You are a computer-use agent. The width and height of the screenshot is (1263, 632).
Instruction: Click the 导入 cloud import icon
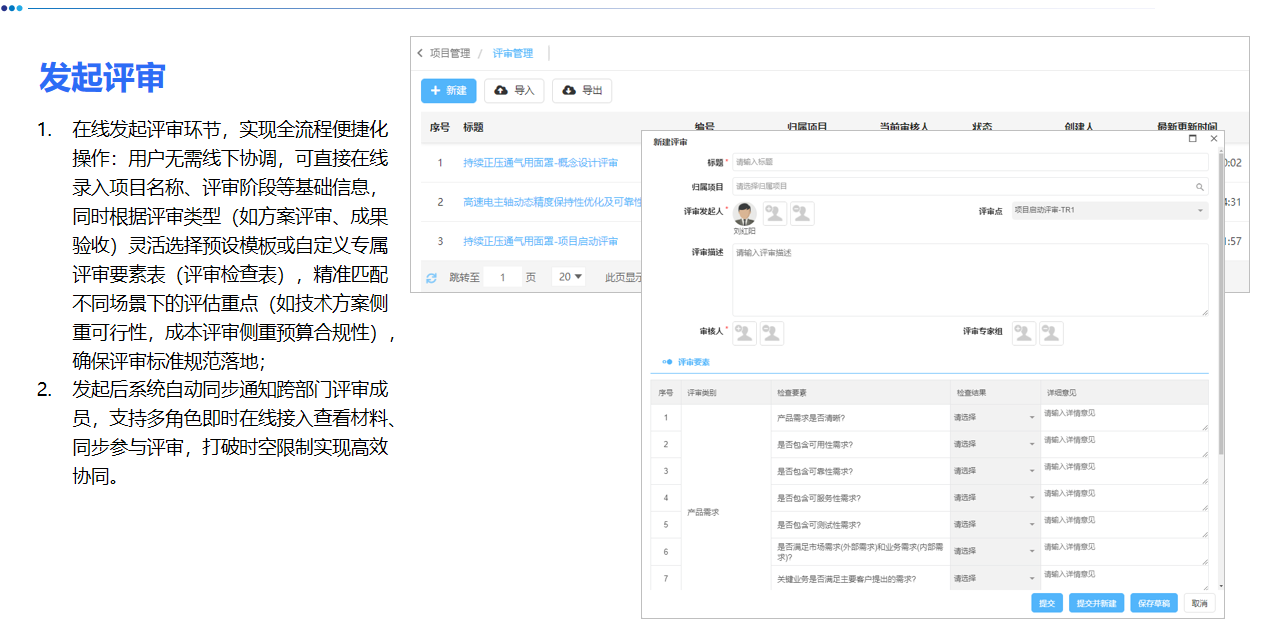point(500,90)
